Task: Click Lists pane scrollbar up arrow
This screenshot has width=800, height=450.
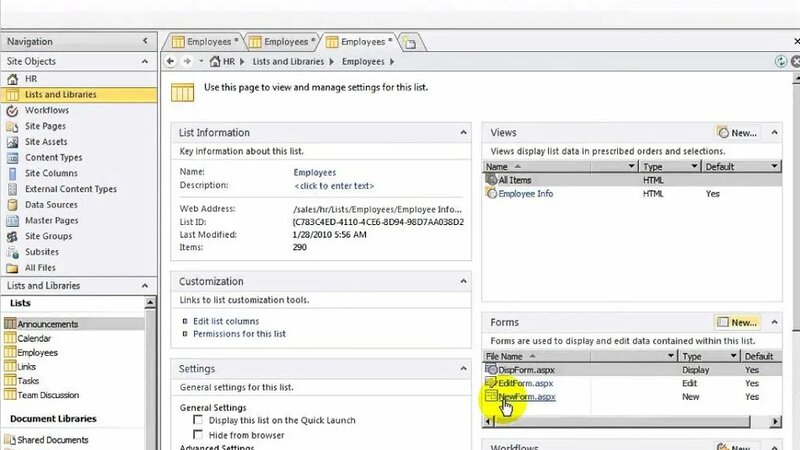Action: 150,303
